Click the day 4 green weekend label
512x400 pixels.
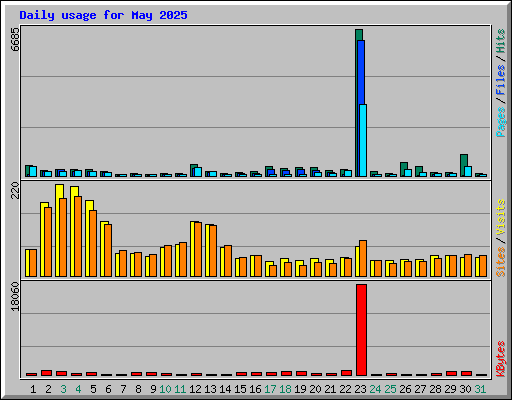pyautogui.click(x=78, y=389)
